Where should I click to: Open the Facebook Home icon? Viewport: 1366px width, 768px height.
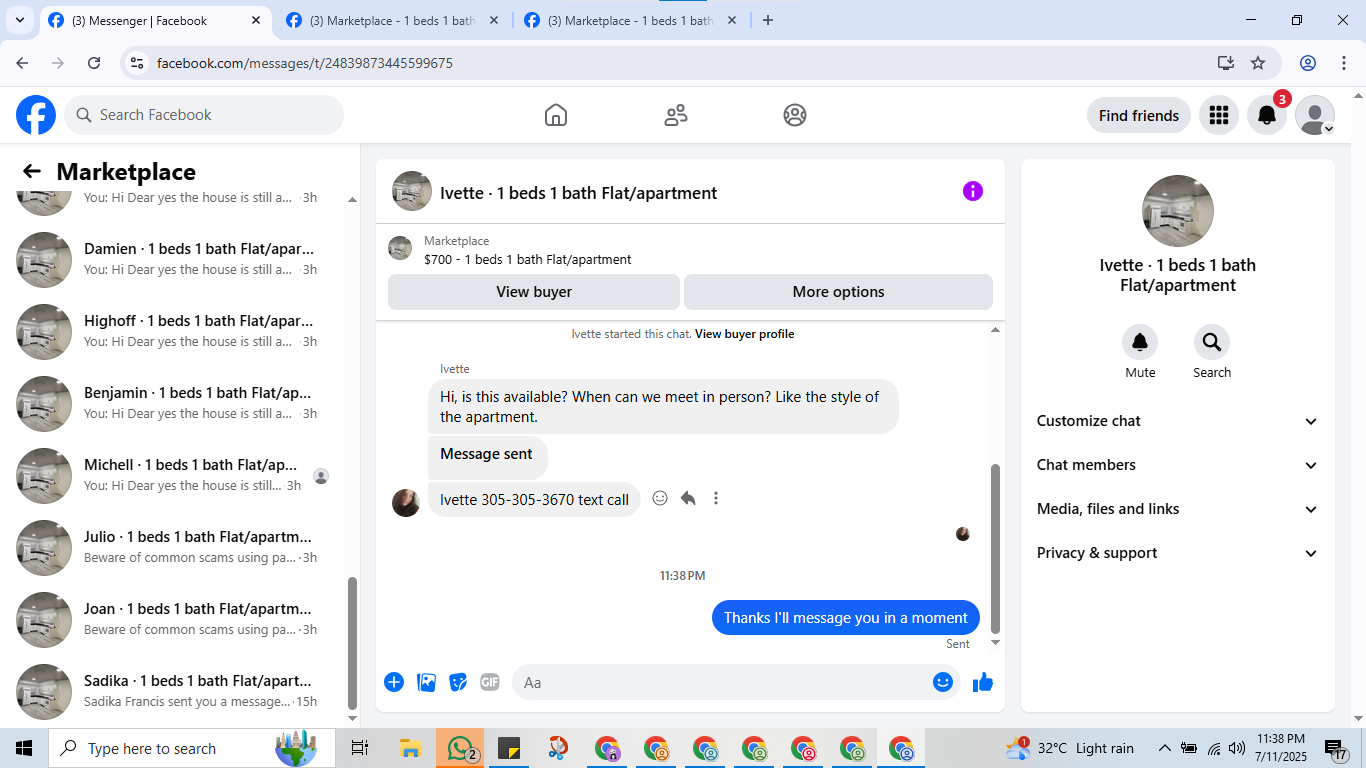[556, 115]
